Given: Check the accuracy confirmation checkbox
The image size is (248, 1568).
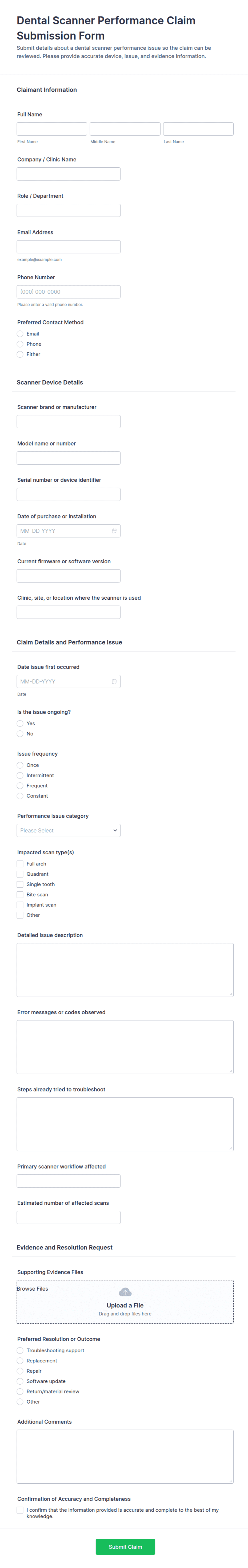Looking at the screenshot, I should pyautogui.click(x=20, y=1510).
